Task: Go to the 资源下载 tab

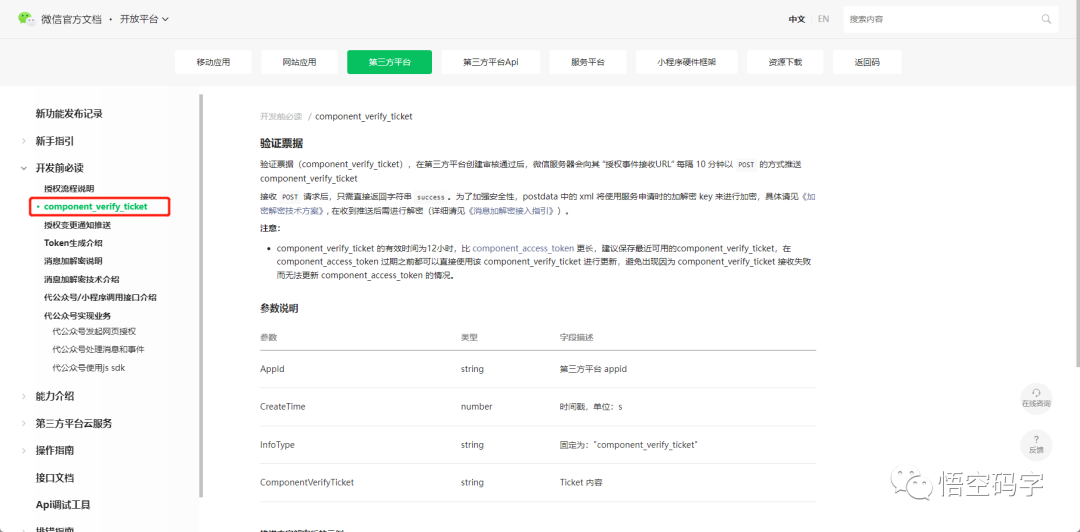Action: coord(785,62)
